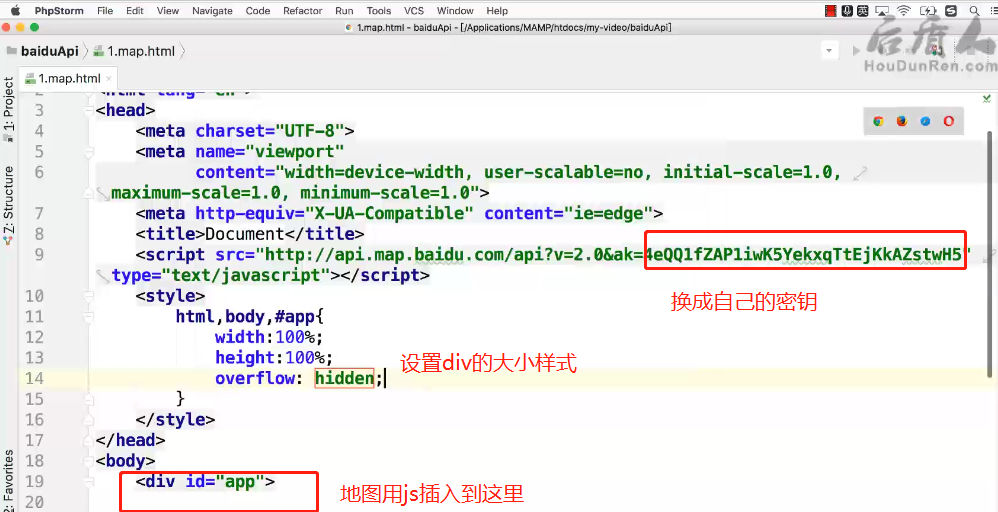Click the baiduApi folder icon in the breadcrumb

click(x=12, y=52)
